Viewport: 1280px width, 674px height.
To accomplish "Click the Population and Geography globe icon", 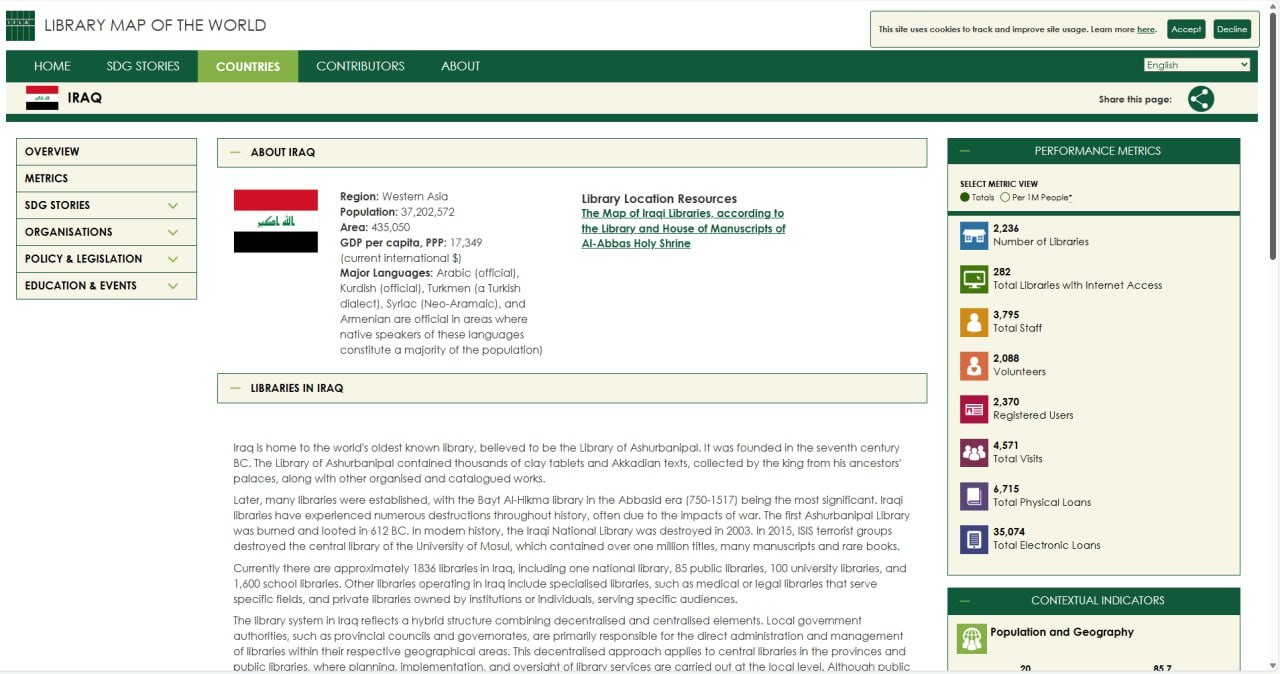I will 972,639.
